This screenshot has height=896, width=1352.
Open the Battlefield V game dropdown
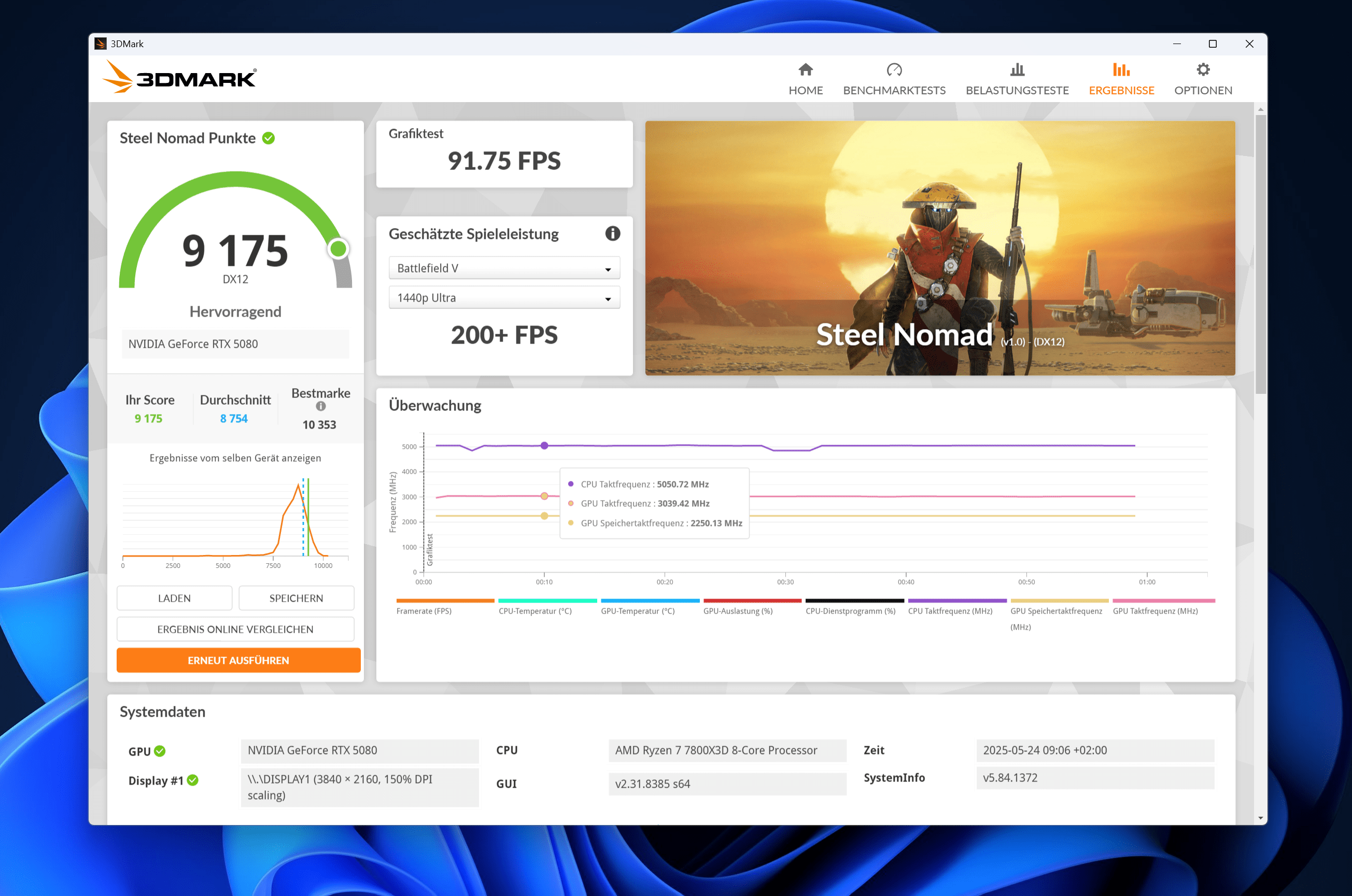pos(504,268)
